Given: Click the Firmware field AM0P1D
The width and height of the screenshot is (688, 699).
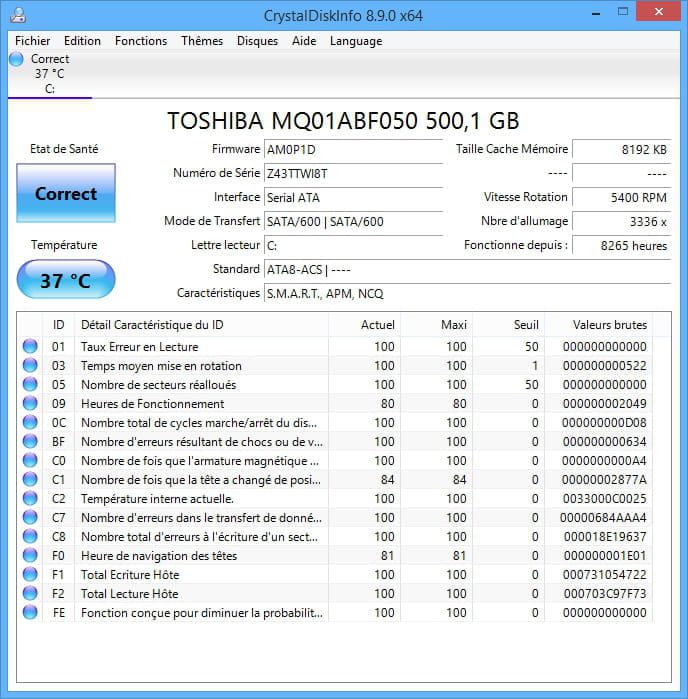Looking at the screenshot, I should coord(353,149).
